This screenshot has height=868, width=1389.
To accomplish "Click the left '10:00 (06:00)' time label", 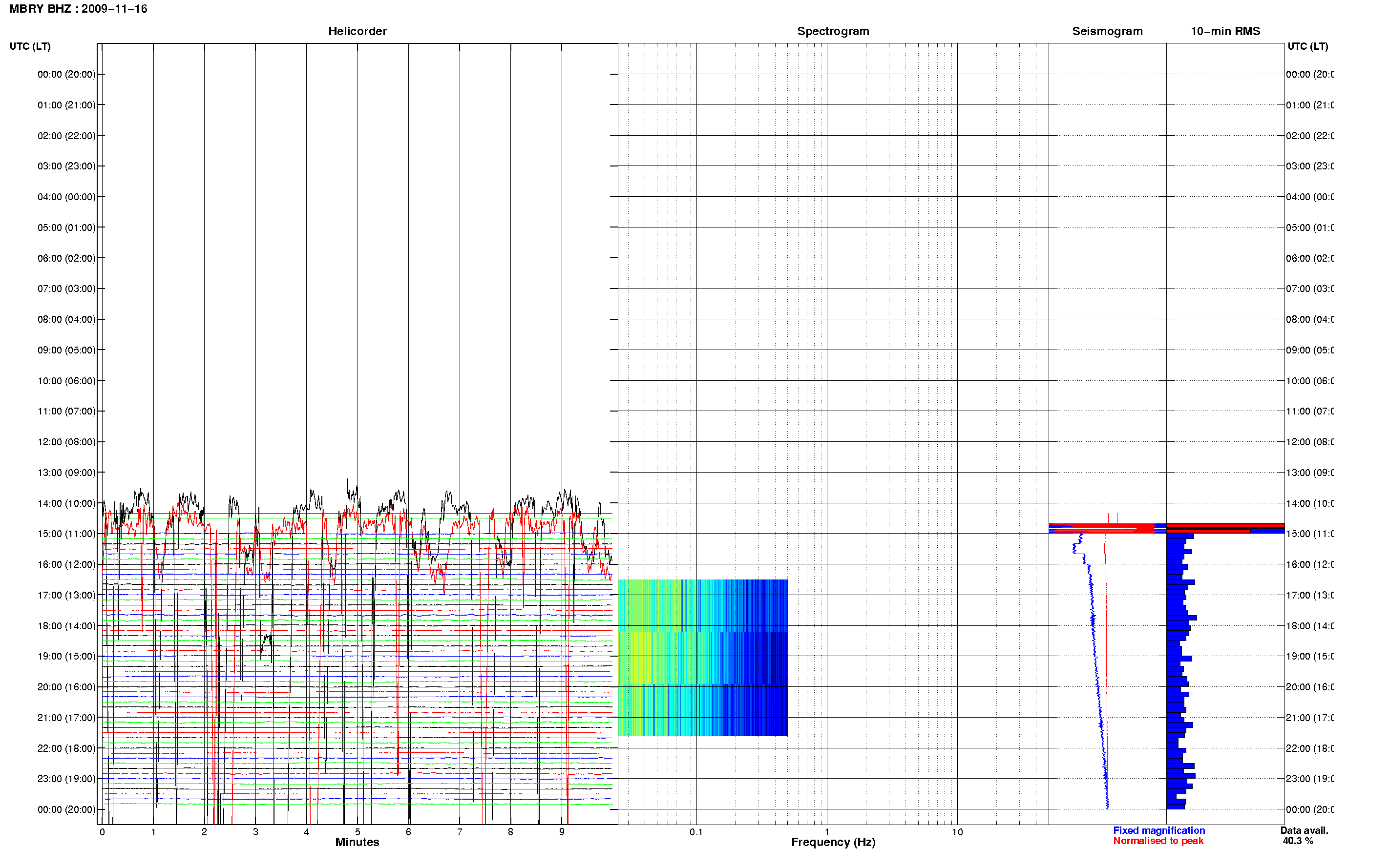I will click(66, 381).
